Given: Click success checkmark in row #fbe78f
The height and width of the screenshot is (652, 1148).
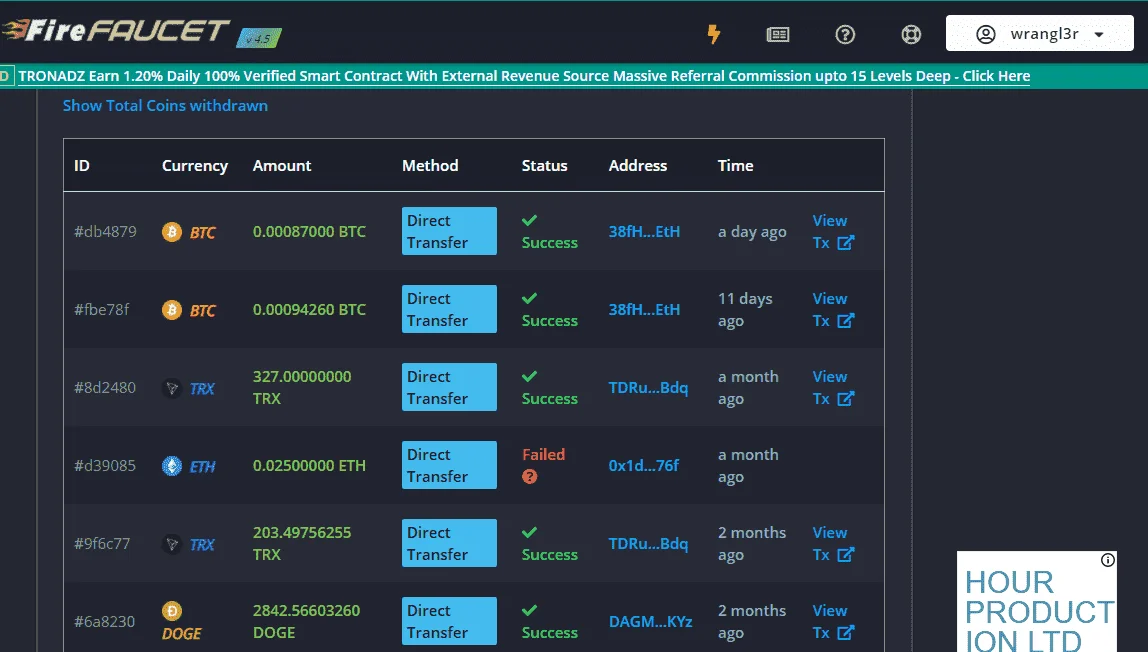Looking at the screenshot, I should tap(529, 298).
